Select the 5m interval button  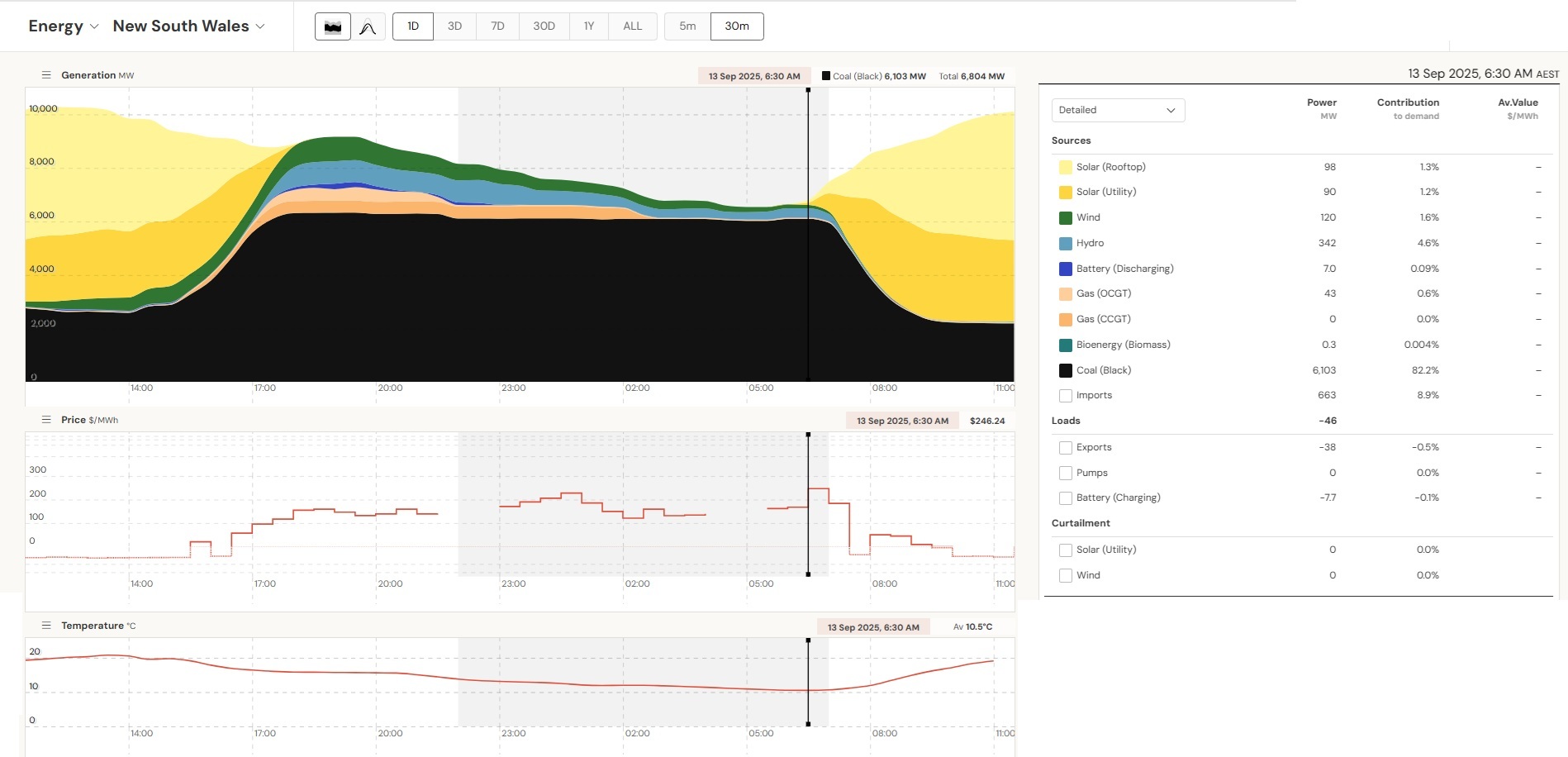(686, 26)
